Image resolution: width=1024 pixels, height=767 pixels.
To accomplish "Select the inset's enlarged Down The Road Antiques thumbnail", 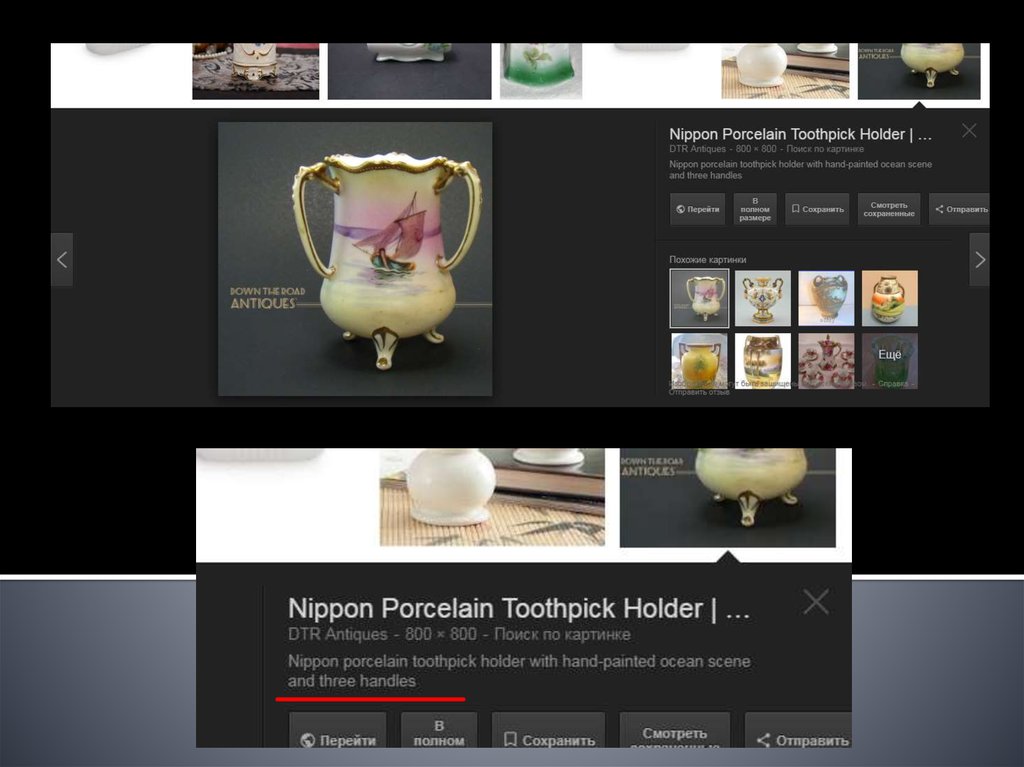I will [728, 497].
